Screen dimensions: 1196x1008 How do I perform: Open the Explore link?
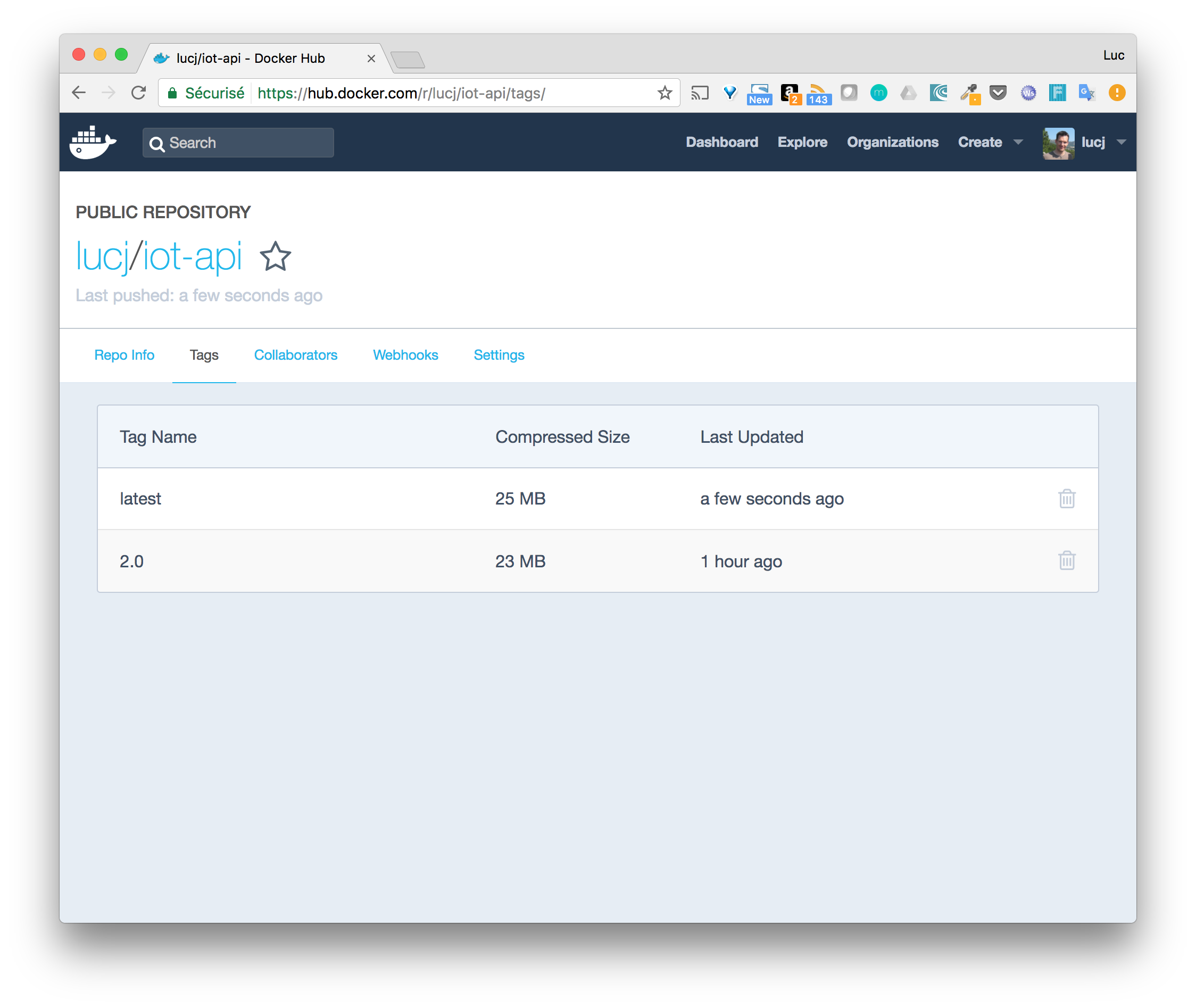coord(802,142)
